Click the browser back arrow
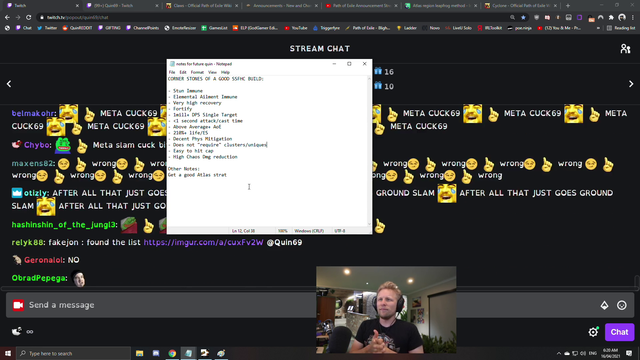The image size is (640, 360). tap(7, 18)
